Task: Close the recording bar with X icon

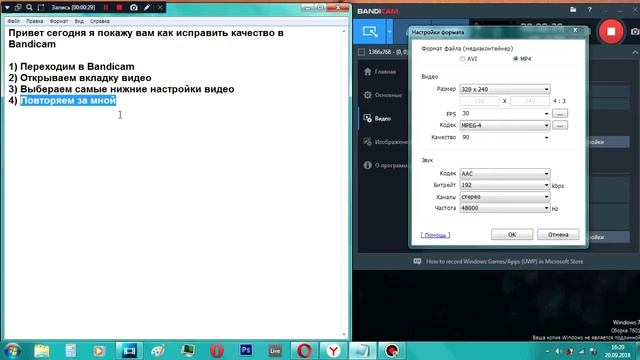Action: pos(160,7)
